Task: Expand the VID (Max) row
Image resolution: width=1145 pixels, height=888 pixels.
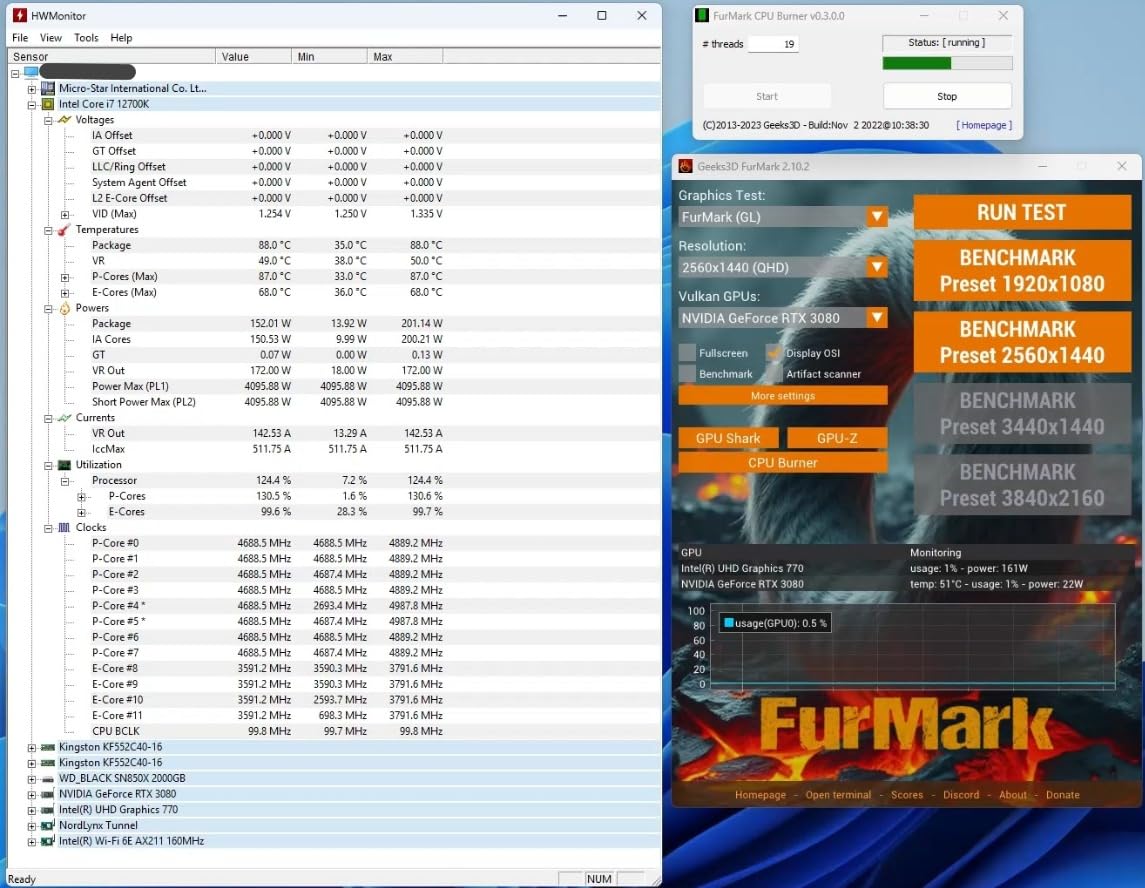Action: (65, 215)
